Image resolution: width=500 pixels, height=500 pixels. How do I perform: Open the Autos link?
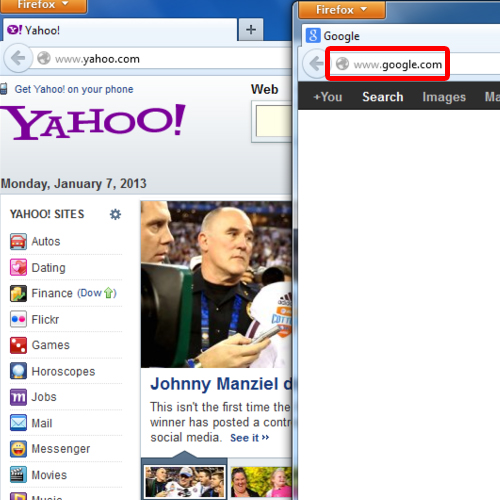coord(46,241)
